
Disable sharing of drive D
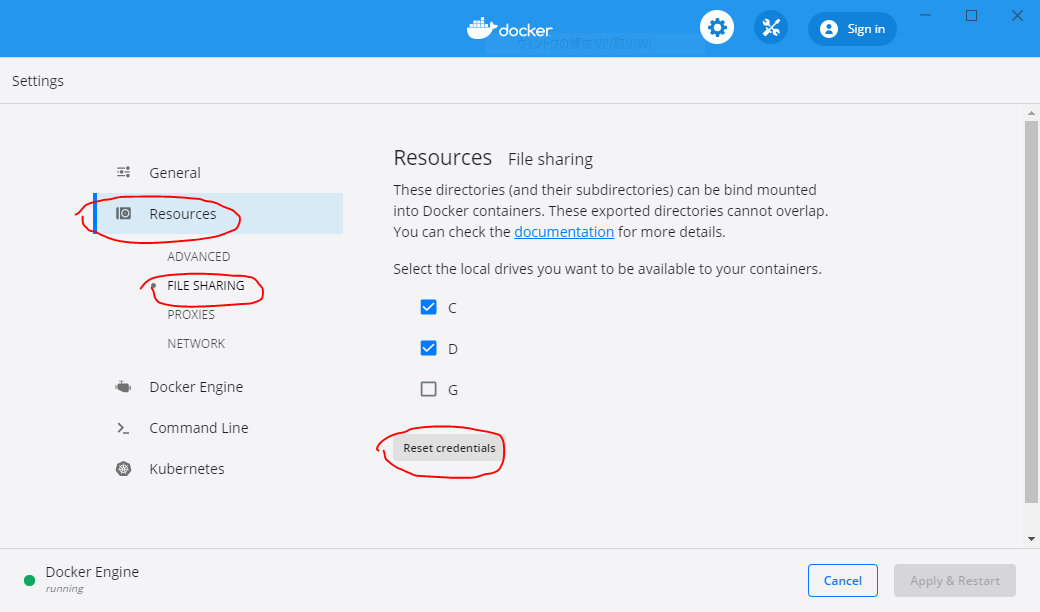point(429,348)
